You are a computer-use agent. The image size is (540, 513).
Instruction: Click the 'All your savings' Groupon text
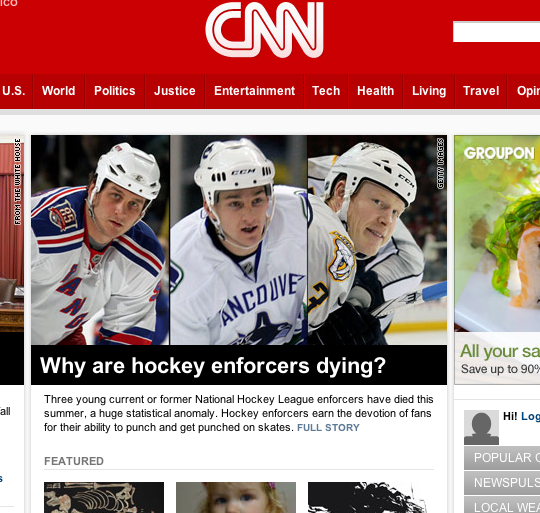[x=500, y=352]
